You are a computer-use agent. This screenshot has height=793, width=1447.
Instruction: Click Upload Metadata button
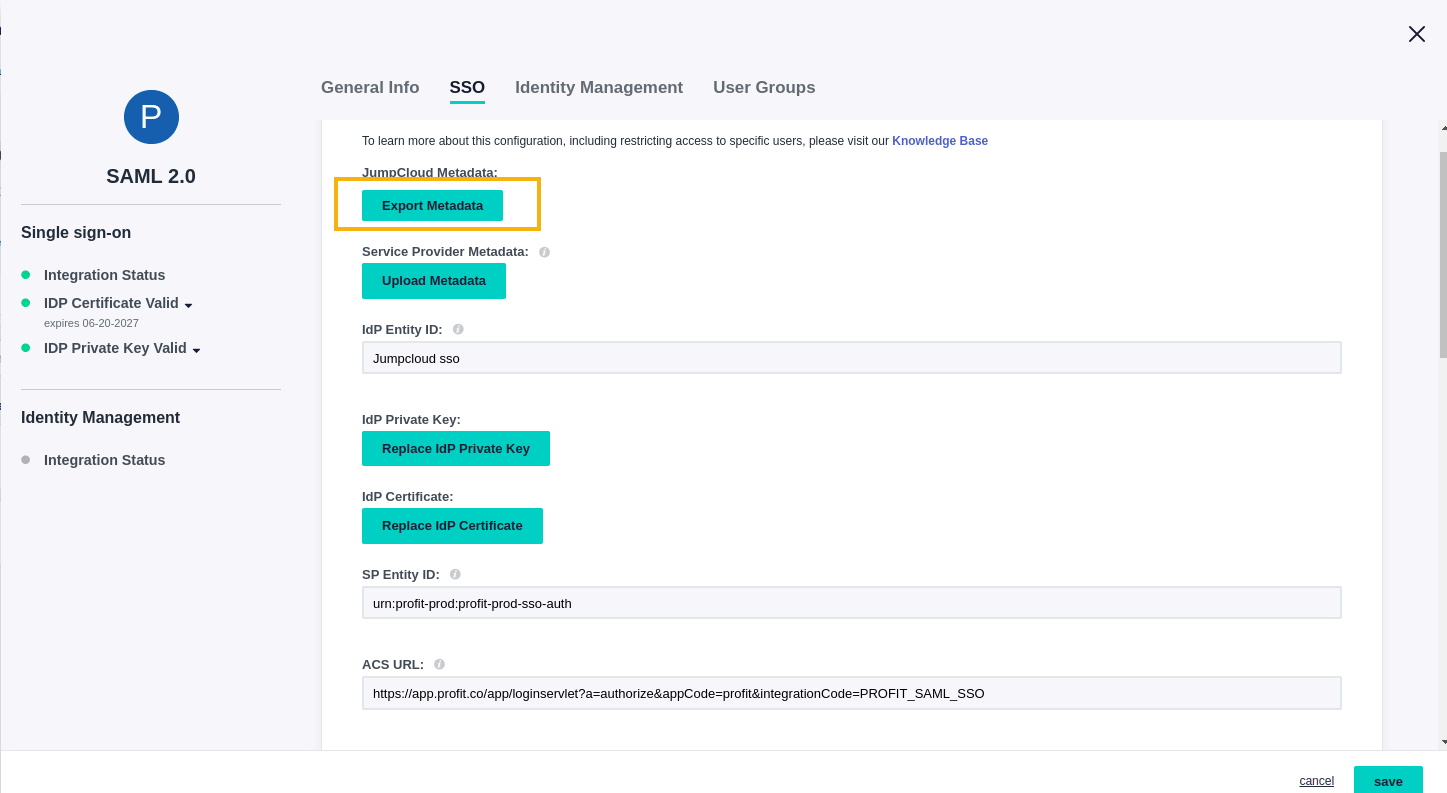[x=434, y=281]
